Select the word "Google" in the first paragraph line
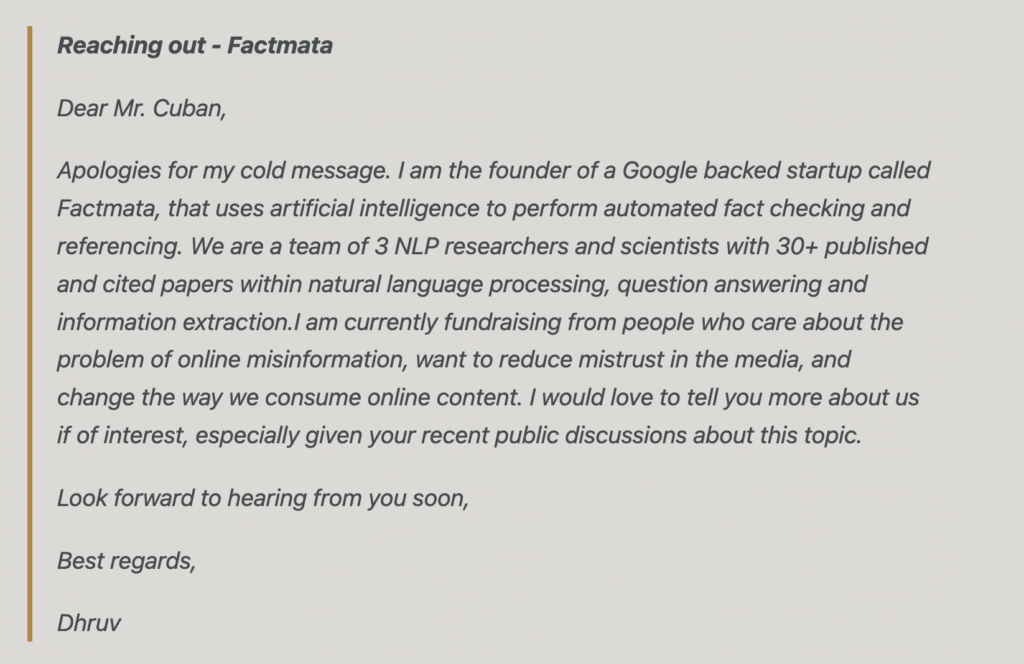The height and width of the screenshot is (664, 1024). [660, 171]
